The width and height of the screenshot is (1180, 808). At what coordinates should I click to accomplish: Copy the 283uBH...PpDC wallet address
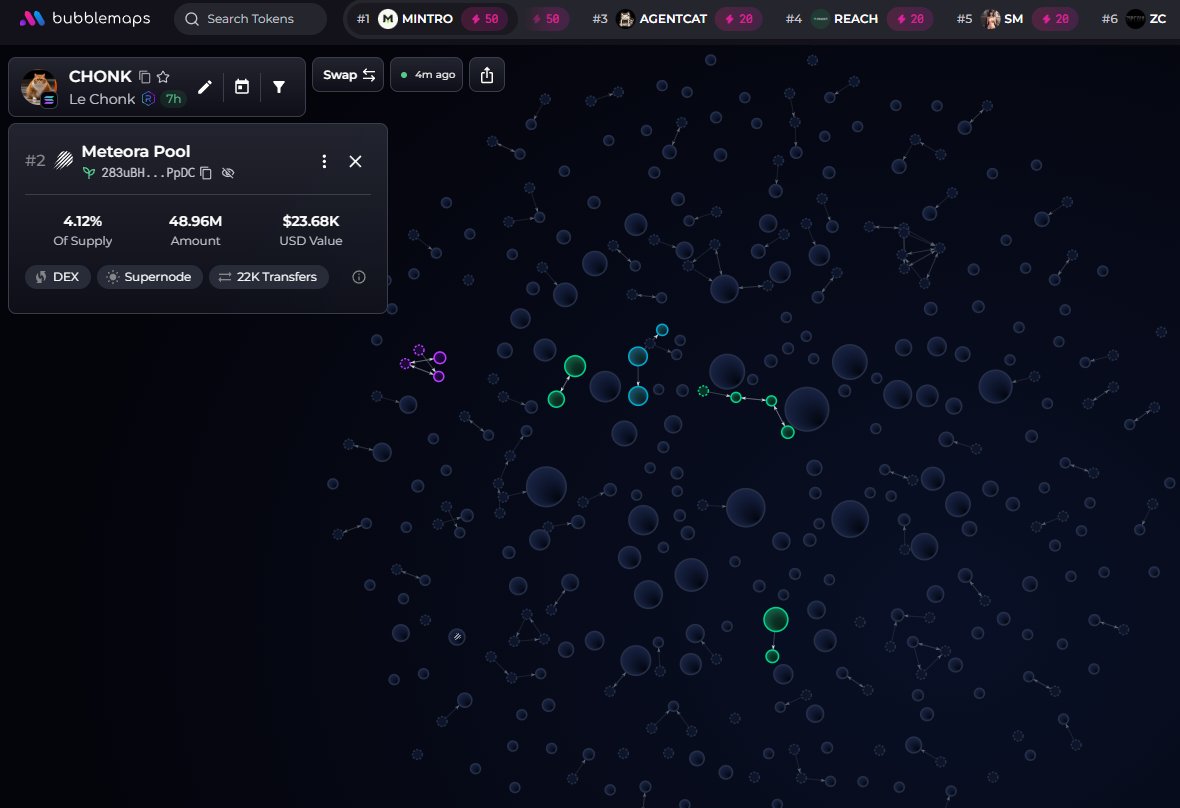pyautogui.click(x=206, y=173)
